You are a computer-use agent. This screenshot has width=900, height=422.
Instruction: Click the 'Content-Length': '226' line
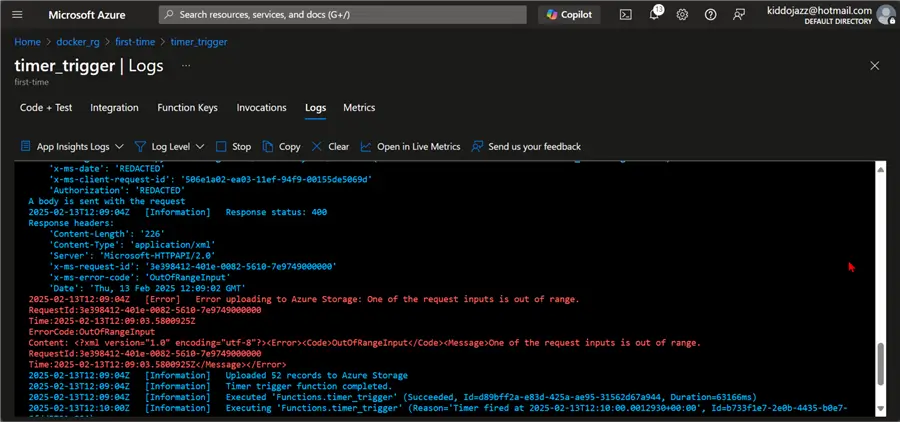(x=107, y=234)
